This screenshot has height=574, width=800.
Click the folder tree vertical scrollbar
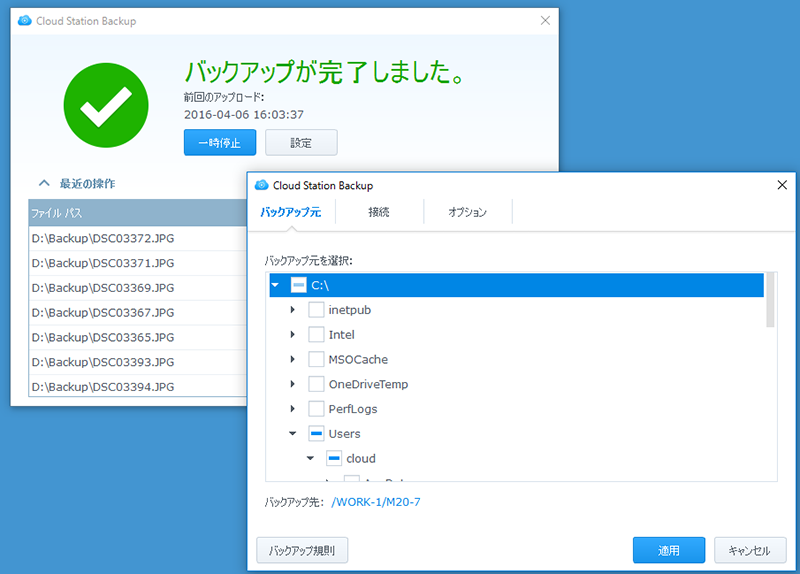(x=770, y=300)
